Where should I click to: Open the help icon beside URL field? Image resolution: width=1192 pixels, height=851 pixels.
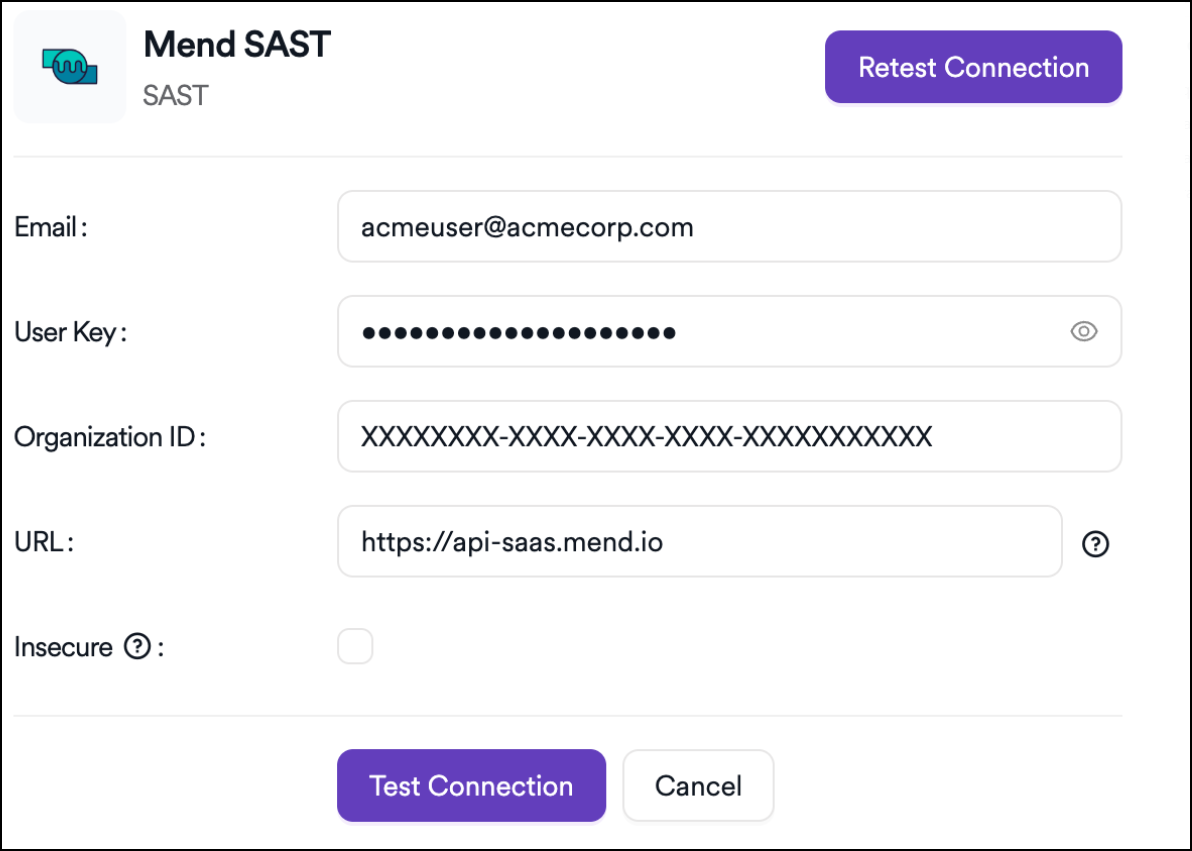(1096, 544)
